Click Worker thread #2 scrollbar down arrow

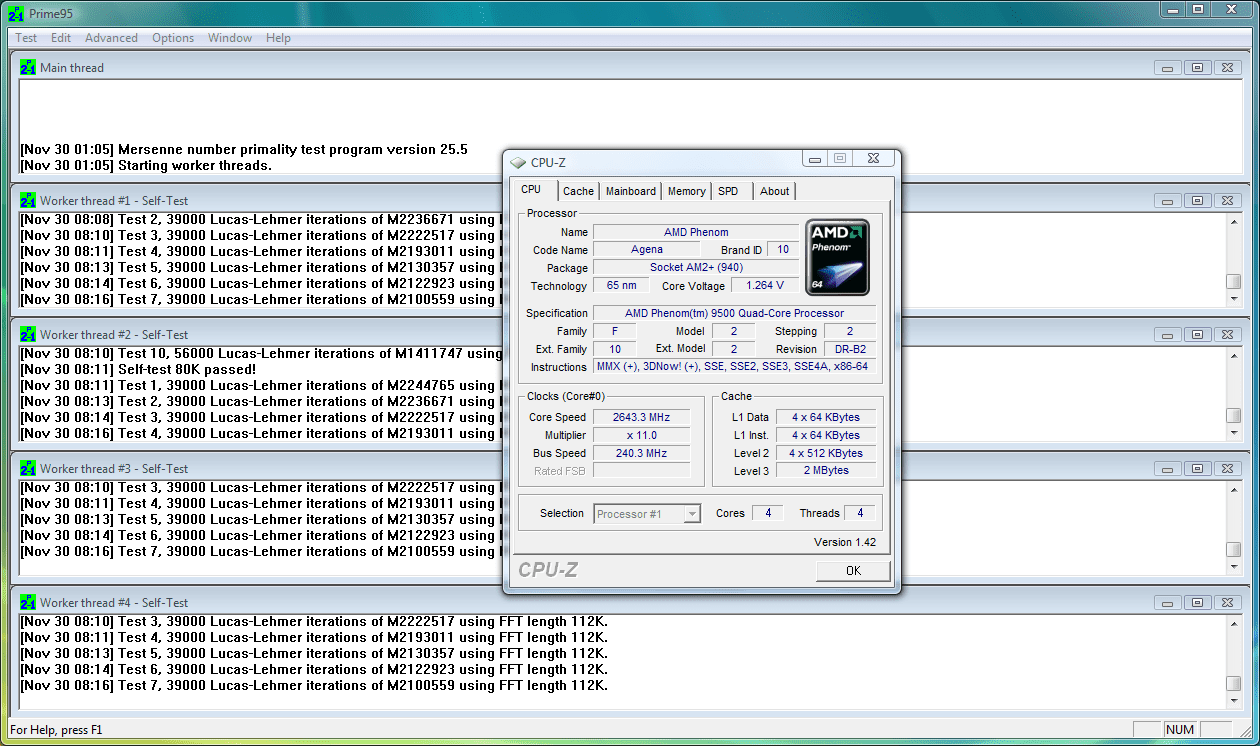tap(1233, 433)
